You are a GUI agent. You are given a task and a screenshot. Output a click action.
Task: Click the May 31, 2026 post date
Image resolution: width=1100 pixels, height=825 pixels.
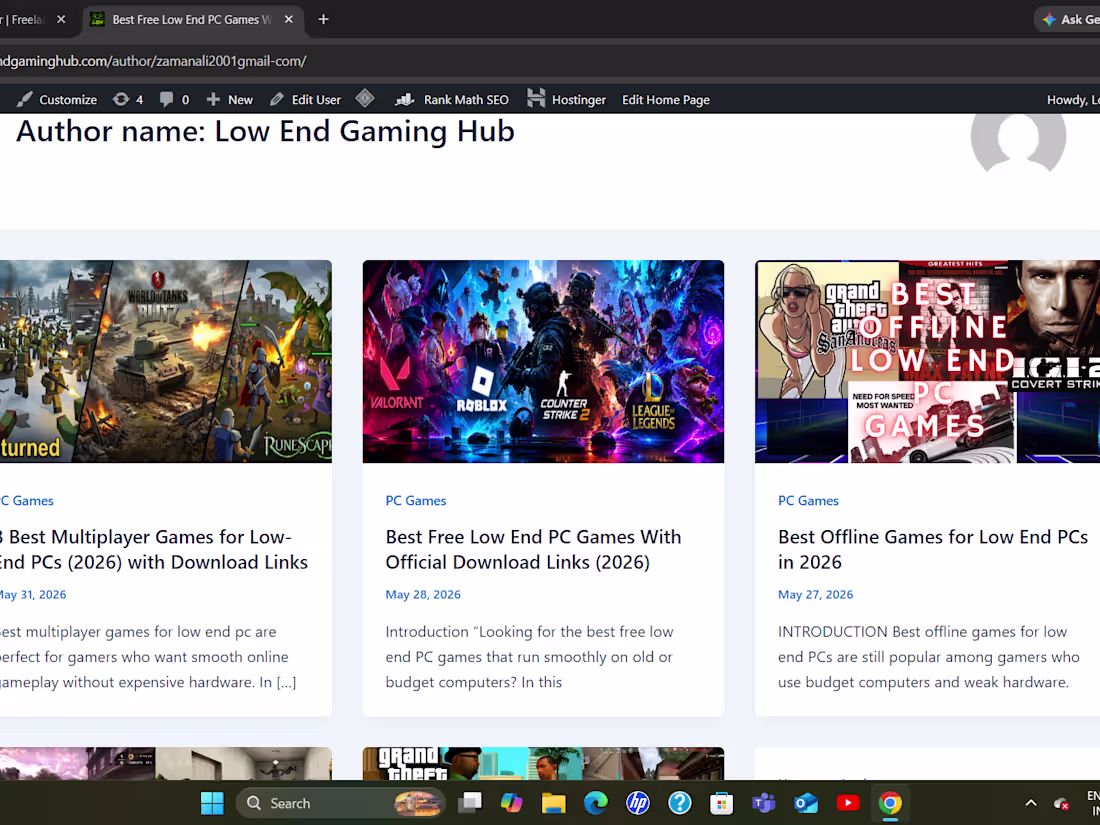point(33,594)
